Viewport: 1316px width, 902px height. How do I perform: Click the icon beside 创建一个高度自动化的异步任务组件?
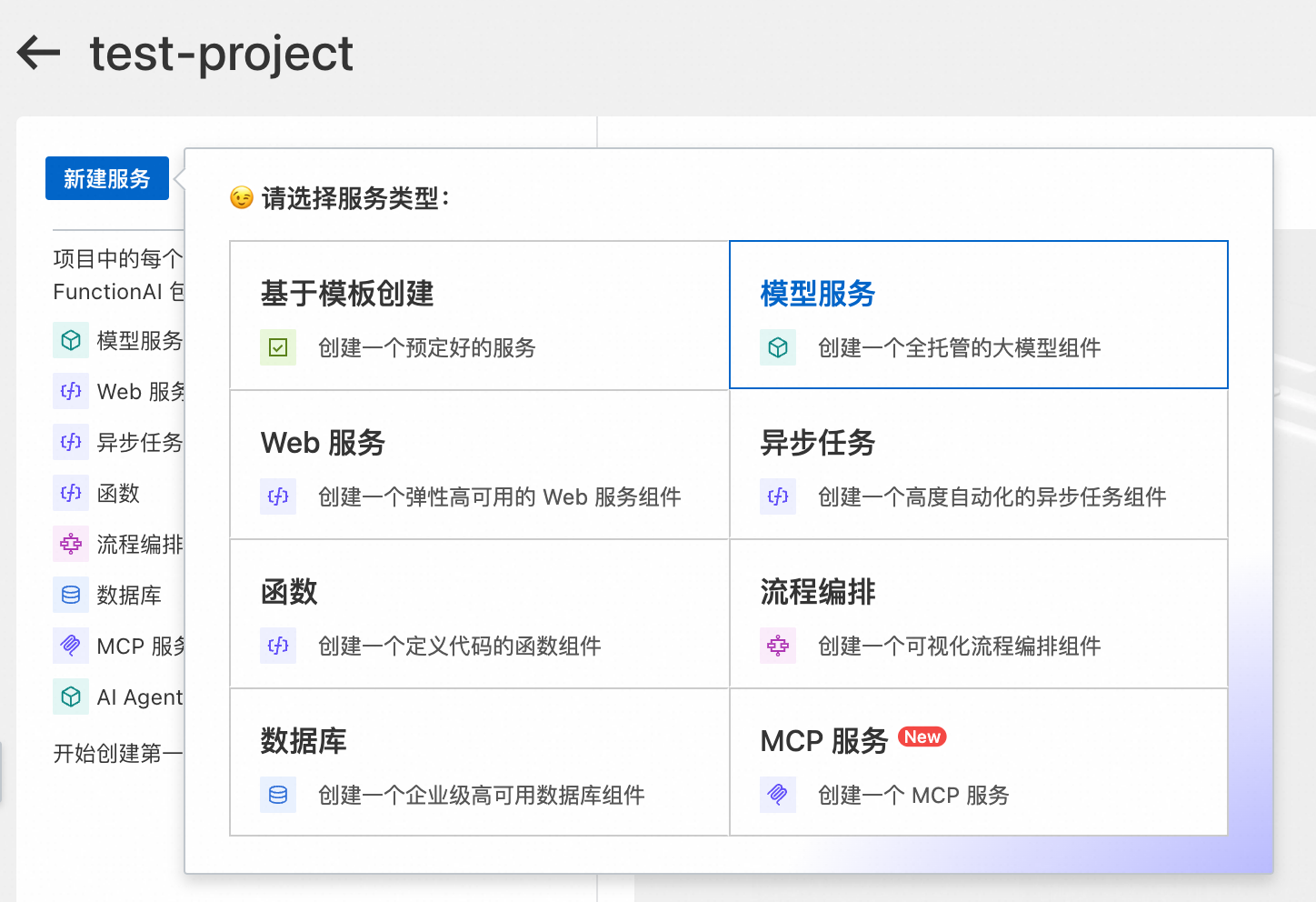[778, 496]
